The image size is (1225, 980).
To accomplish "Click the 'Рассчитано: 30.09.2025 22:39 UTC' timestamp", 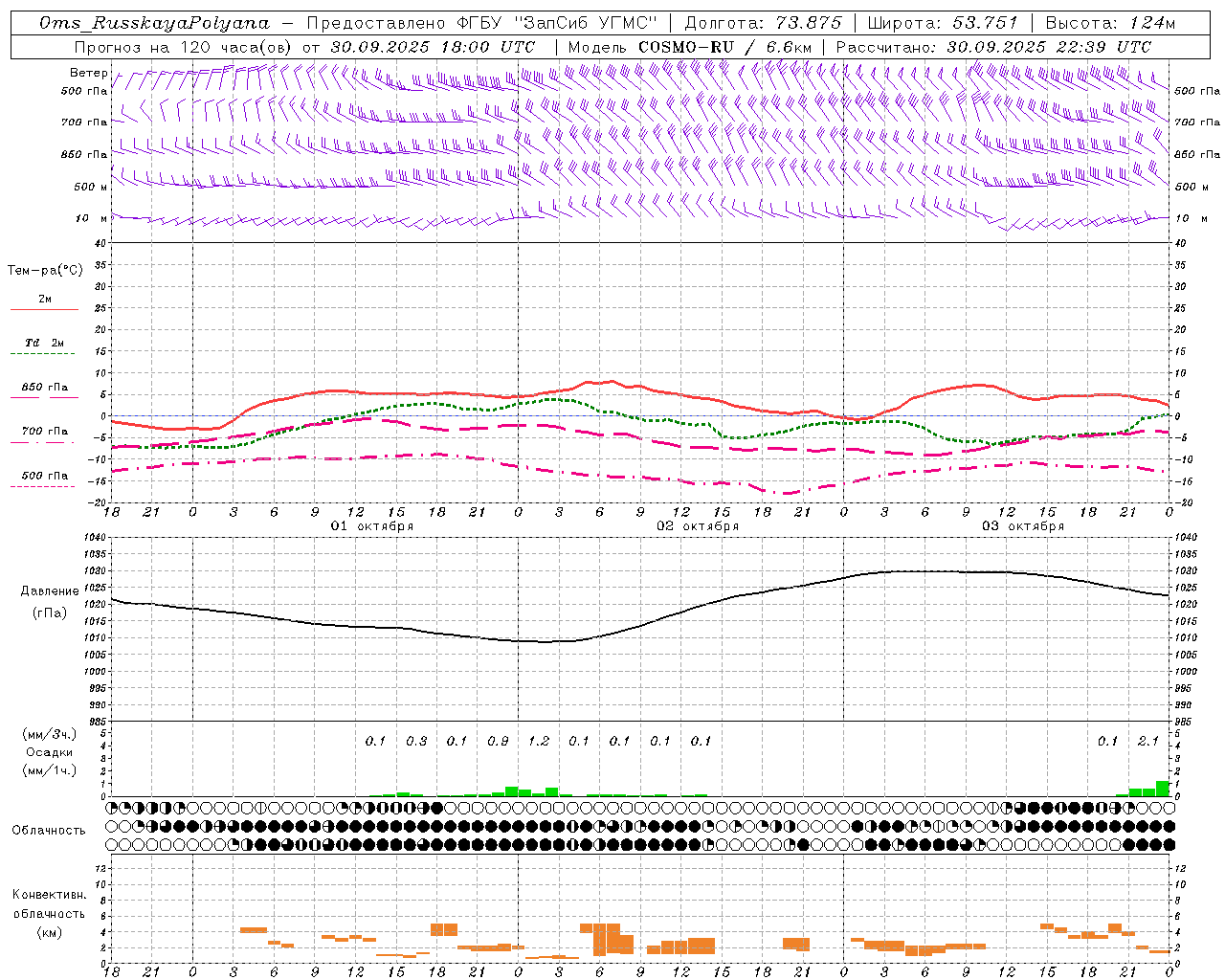I will pos(993,46).
